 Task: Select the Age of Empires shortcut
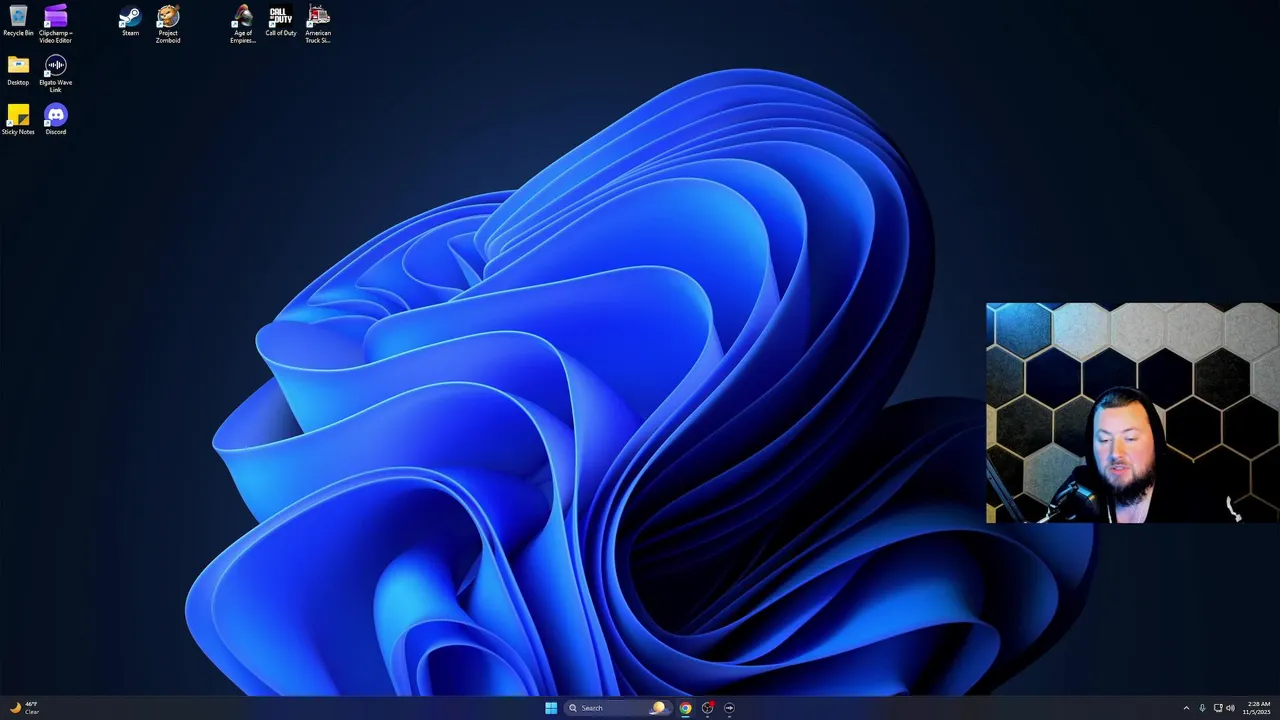coord(243,24)
